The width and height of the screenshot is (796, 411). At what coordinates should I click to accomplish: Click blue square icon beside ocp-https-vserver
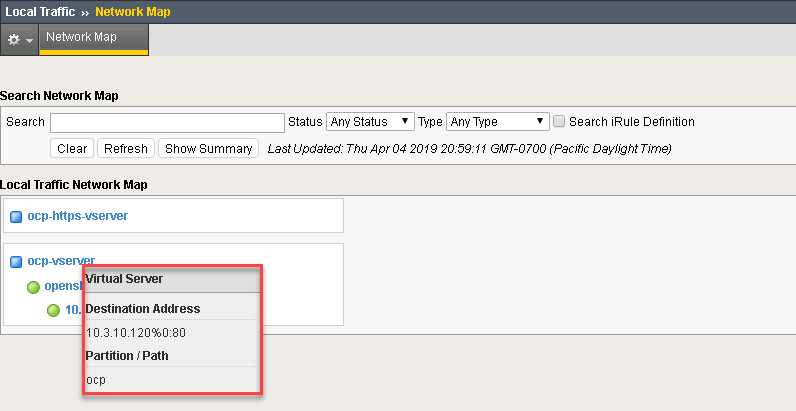pyautogui.click(x=16, y=217)
